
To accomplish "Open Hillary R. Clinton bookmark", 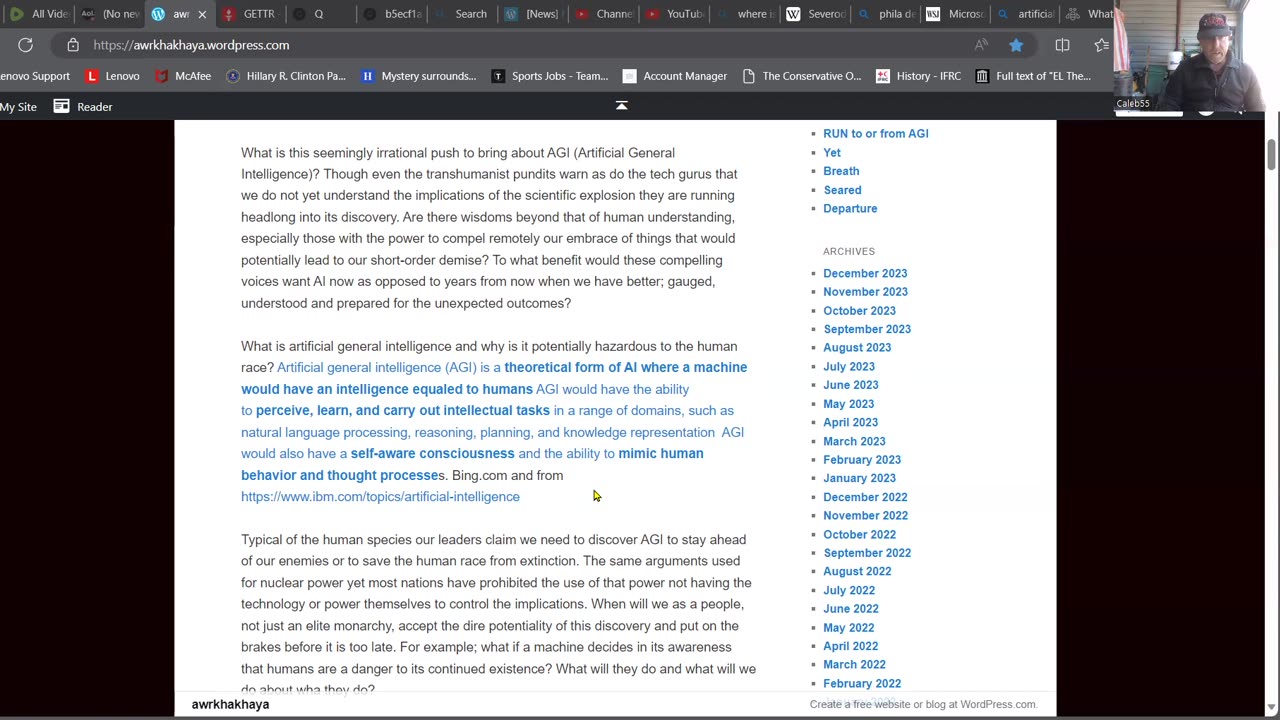I will pyautogui.click(x=286, y=76).
